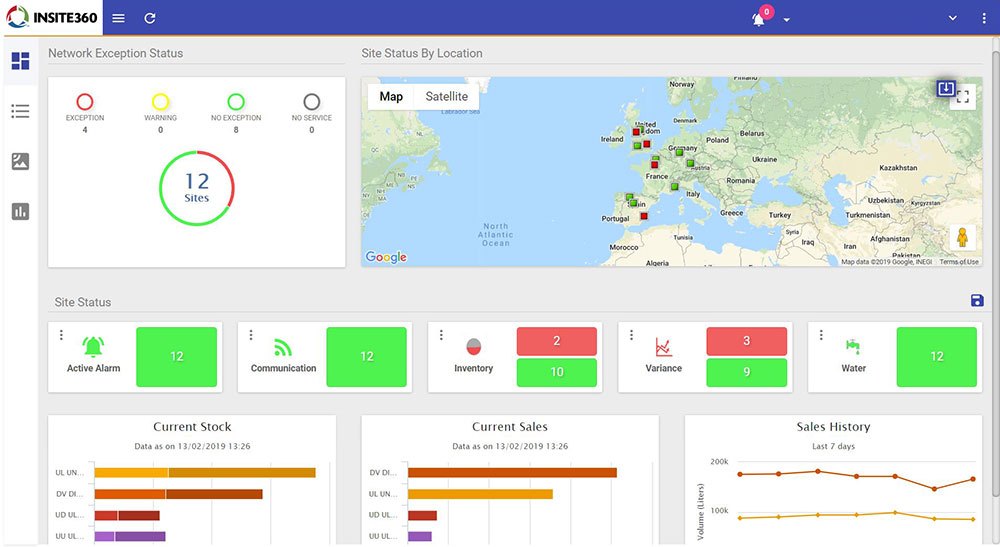Click the Street View pegman icon
Viewport: 1000px width, 547px height.
tap(962, 237)
